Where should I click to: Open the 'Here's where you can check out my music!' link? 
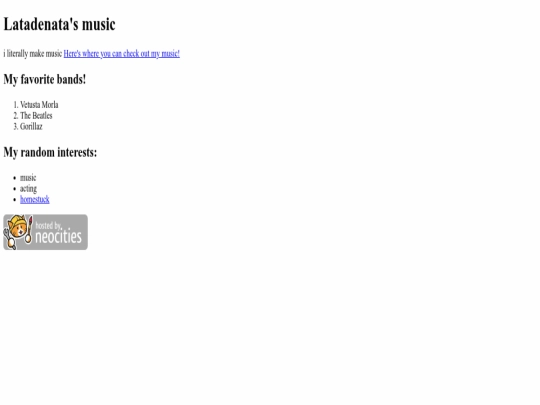tap(122, 54)
